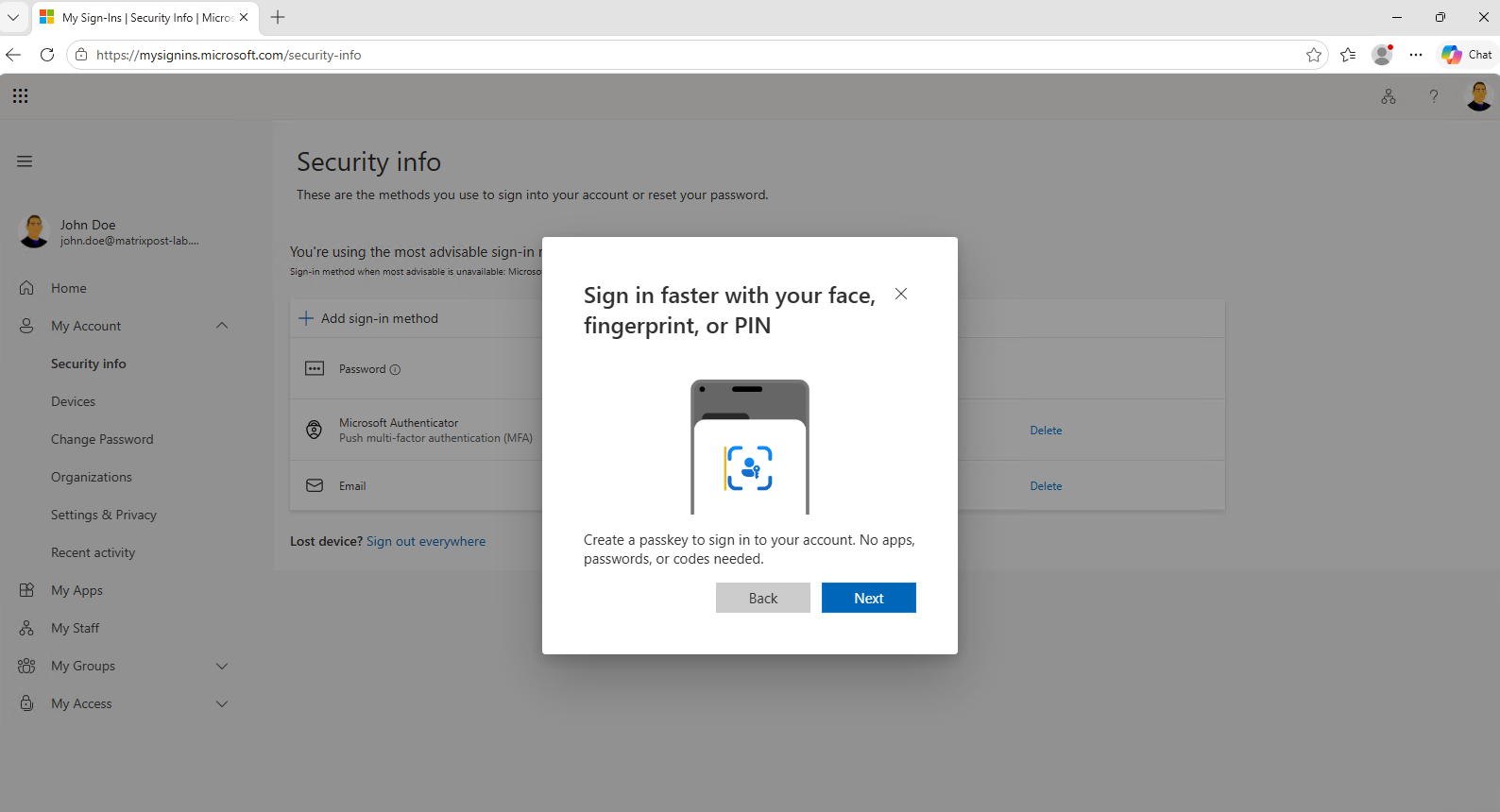
Task: Click the Next button in the dialog
Action: pos(869,598)
